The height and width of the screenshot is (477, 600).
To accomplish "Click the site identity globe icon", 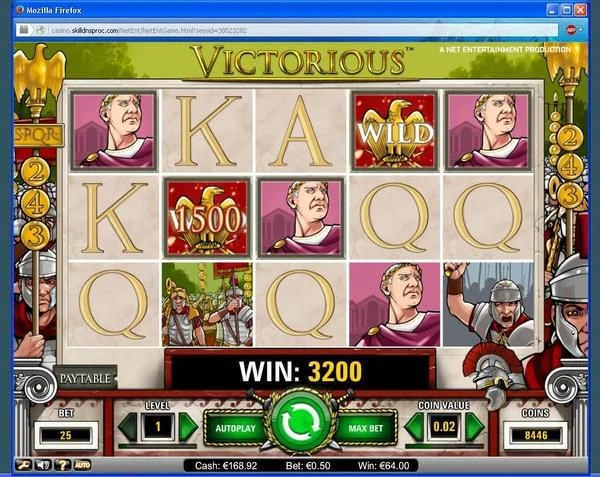I will click(40, 30).
